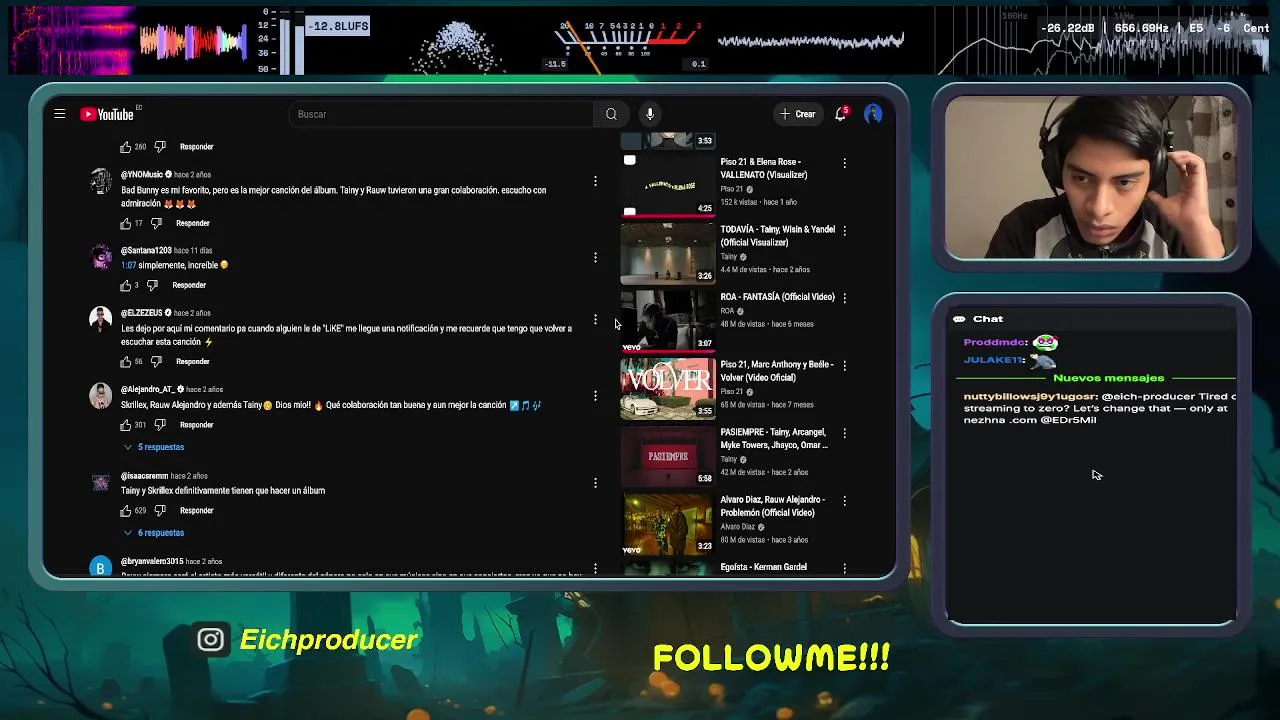The height and width of the screenshot is (720, 1280).
Task: Click the search magnifier button
Action: [x=611, y=114]
